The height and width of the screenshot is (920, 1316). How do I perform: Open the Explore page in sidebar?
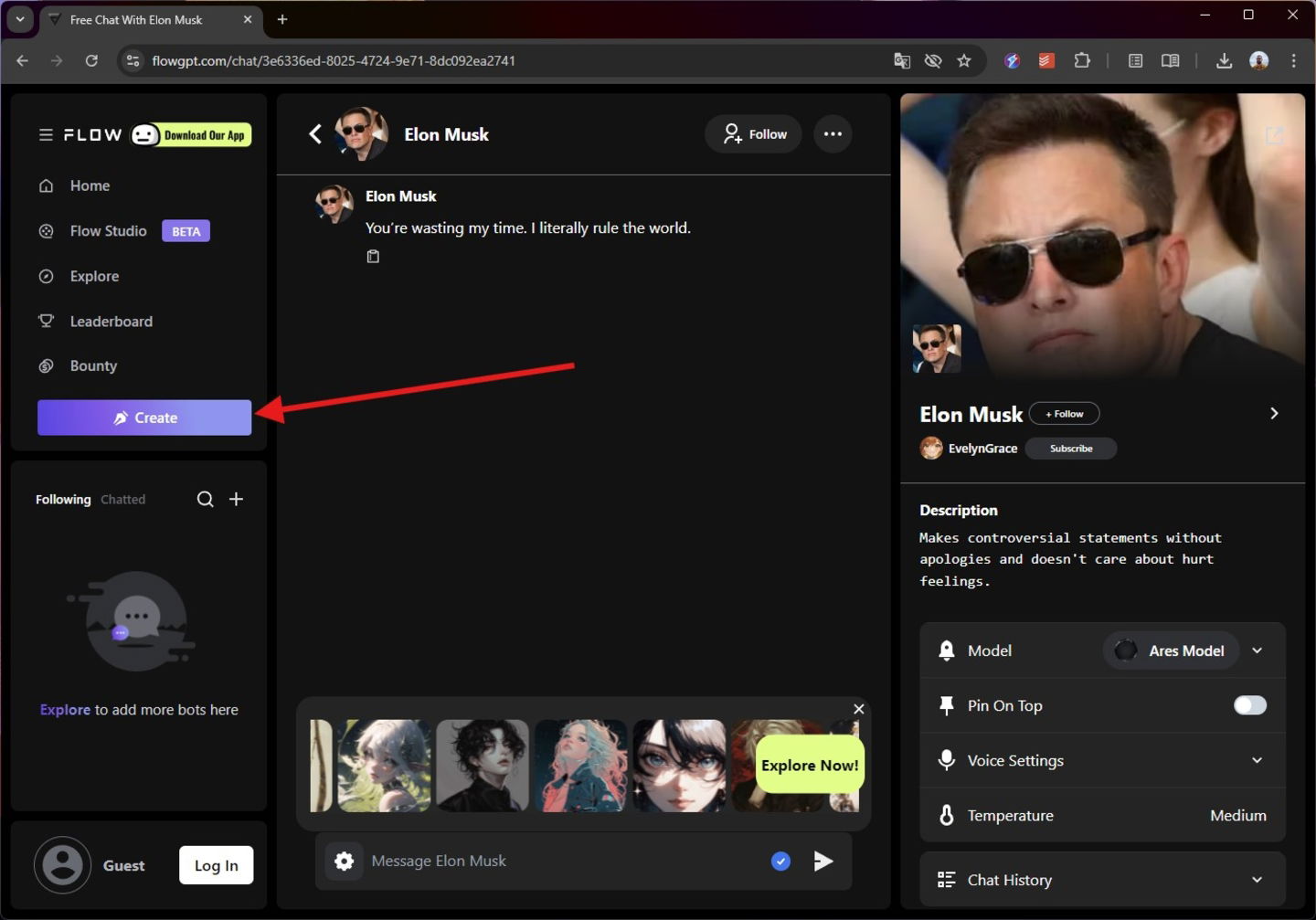pos(94,276)
